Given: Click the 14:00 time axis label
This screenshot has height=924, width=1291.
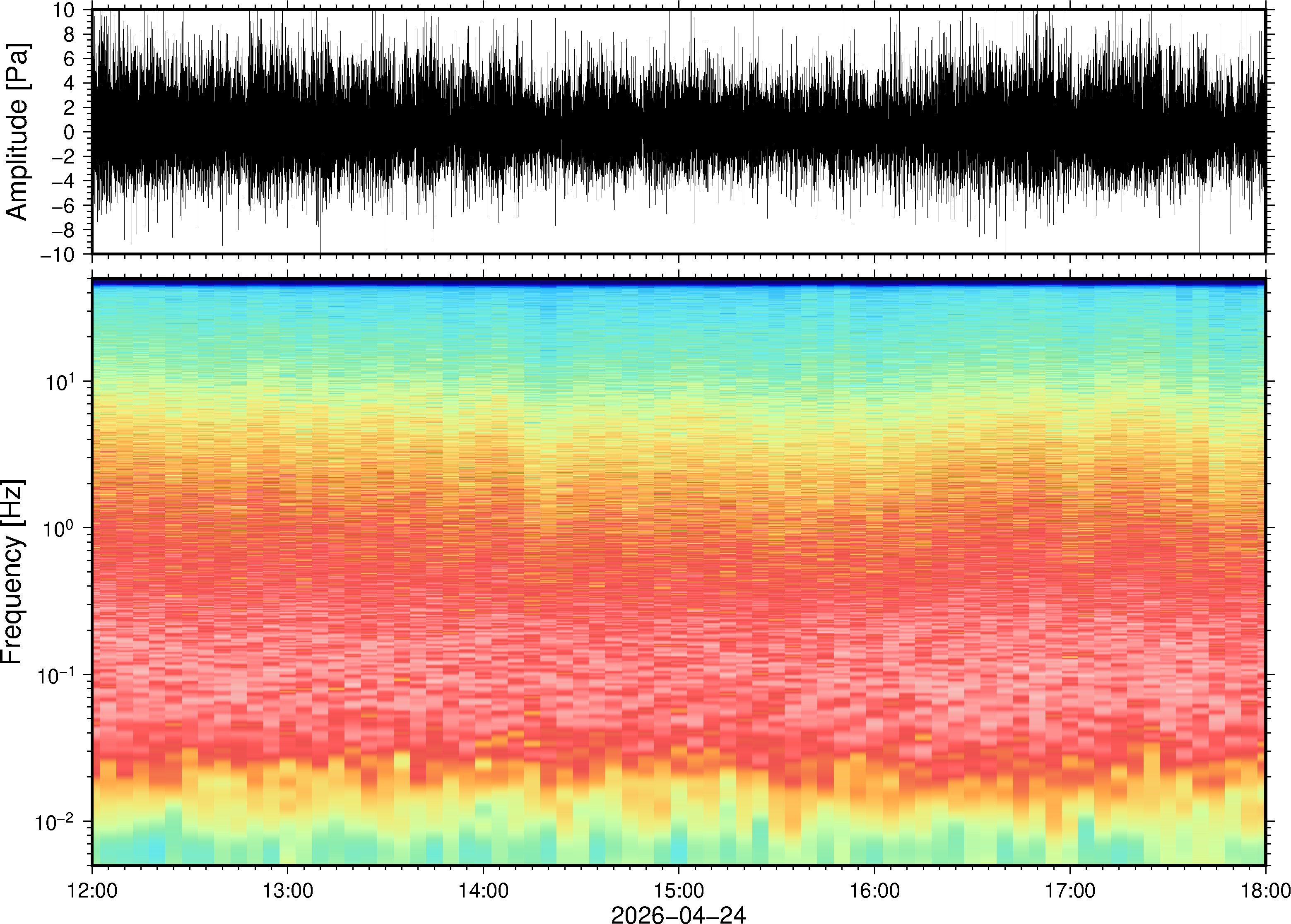Looking at the screenshot, I should (x=483, y=890).
